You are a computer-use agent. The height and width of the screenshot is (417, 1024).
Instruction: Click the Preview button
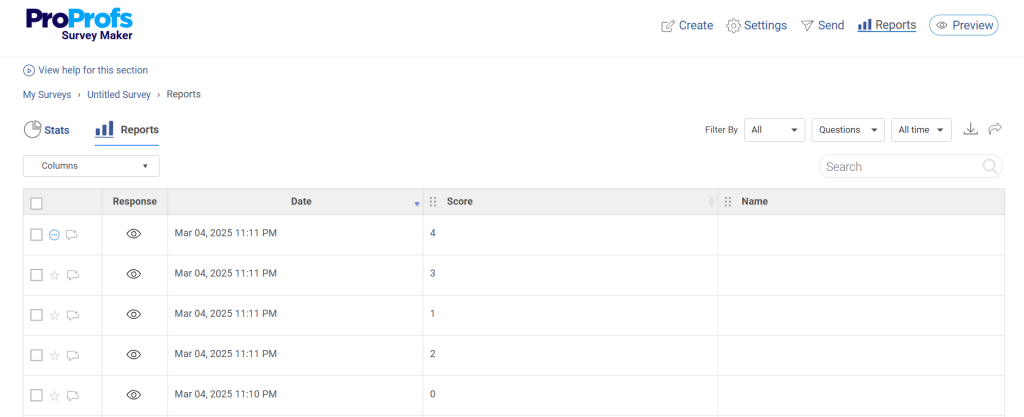963,26
